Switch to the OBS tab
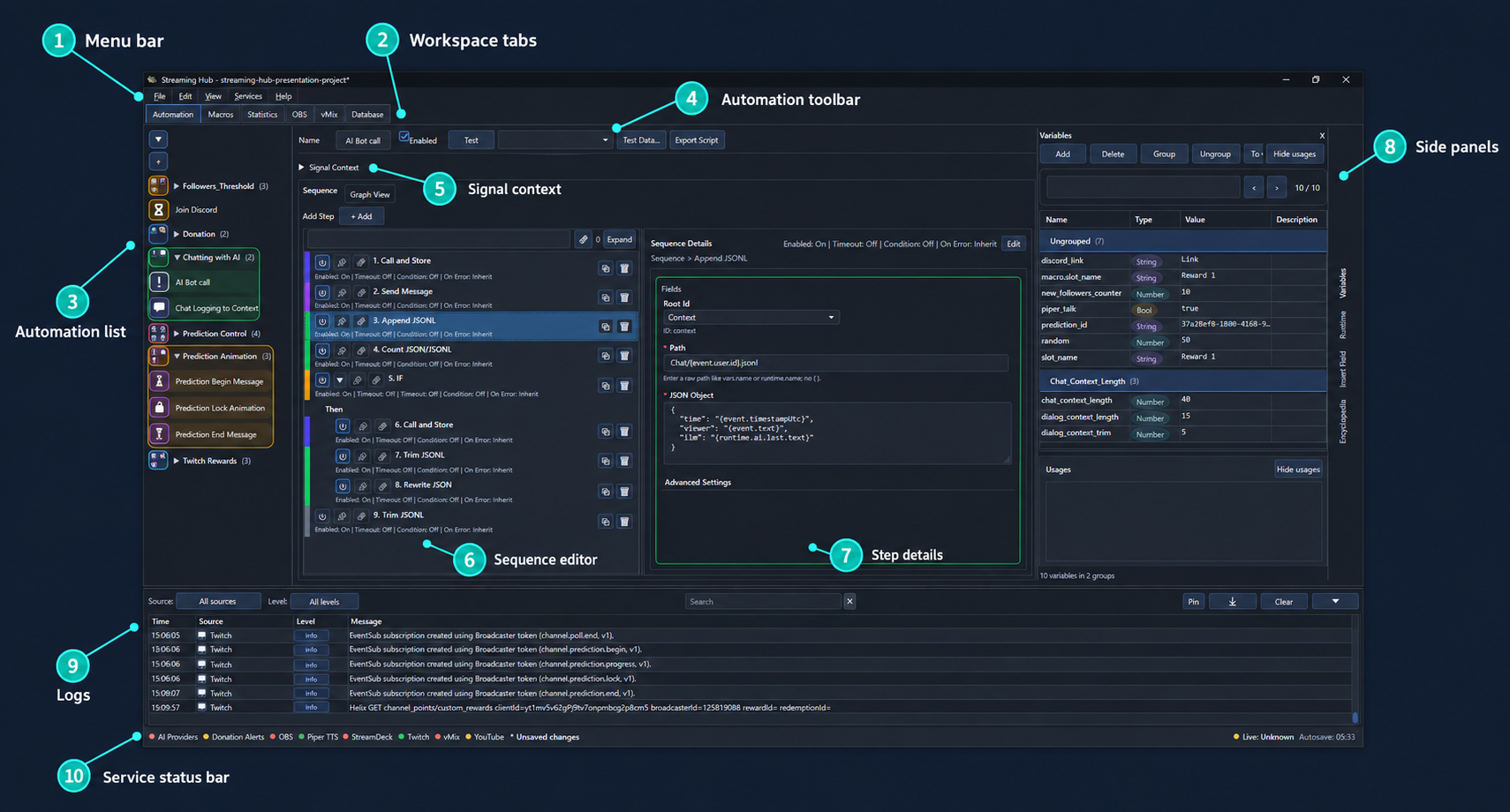Screen dimensions: 1510x812 click(x=299, y=114)
